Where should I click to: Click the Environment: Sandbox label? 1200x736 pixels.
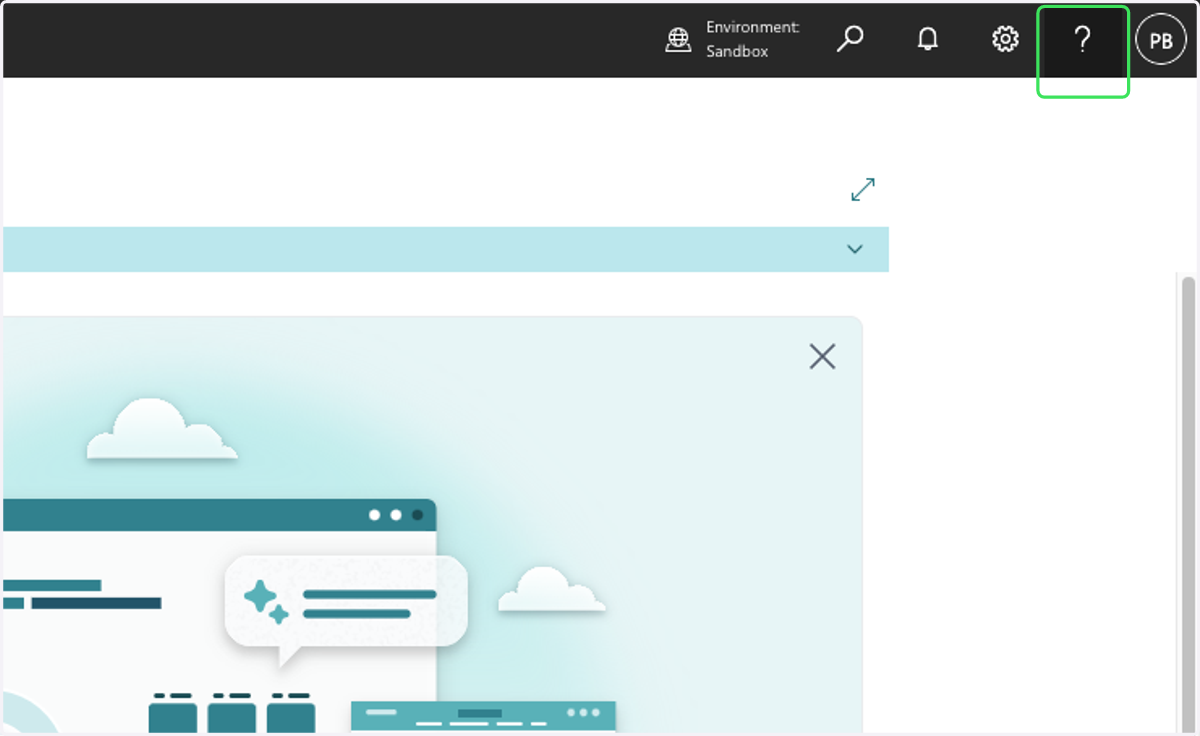(x=752, y=39)
